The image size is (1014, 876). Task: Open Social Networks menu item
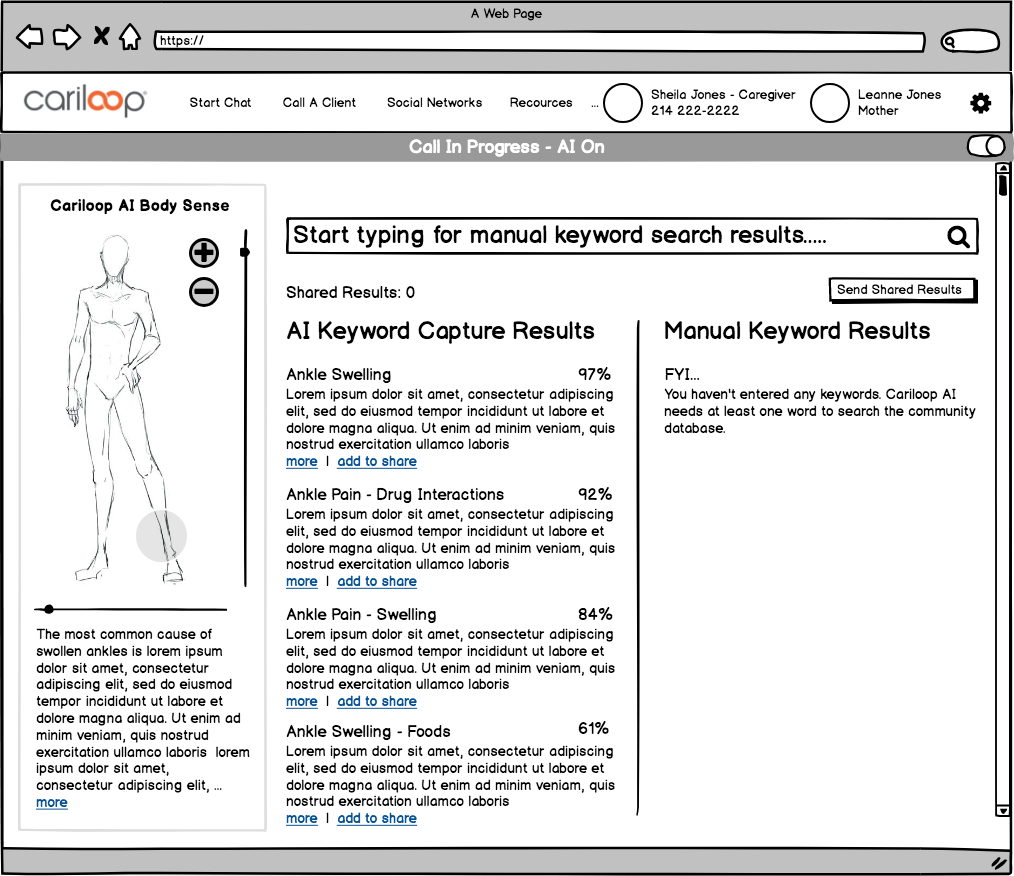[x=434, y=103]
